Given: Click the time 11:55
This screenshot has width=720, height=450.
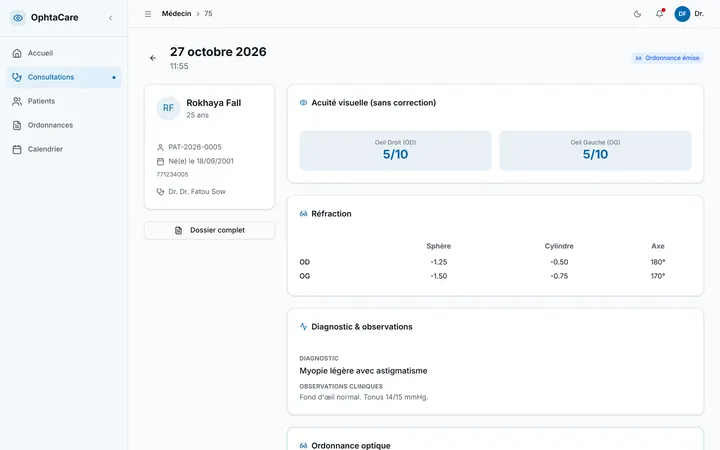Looking at the screenshot, I should (179, 66).
